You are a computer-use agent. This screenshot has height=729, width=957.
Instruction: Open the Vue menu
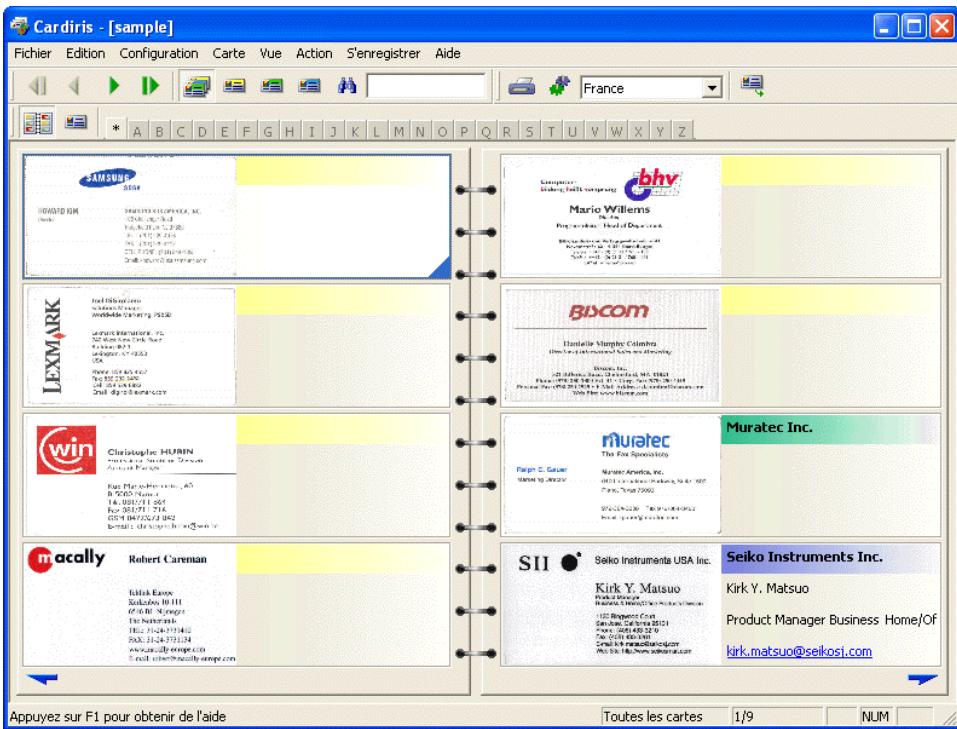click(270, 54)
